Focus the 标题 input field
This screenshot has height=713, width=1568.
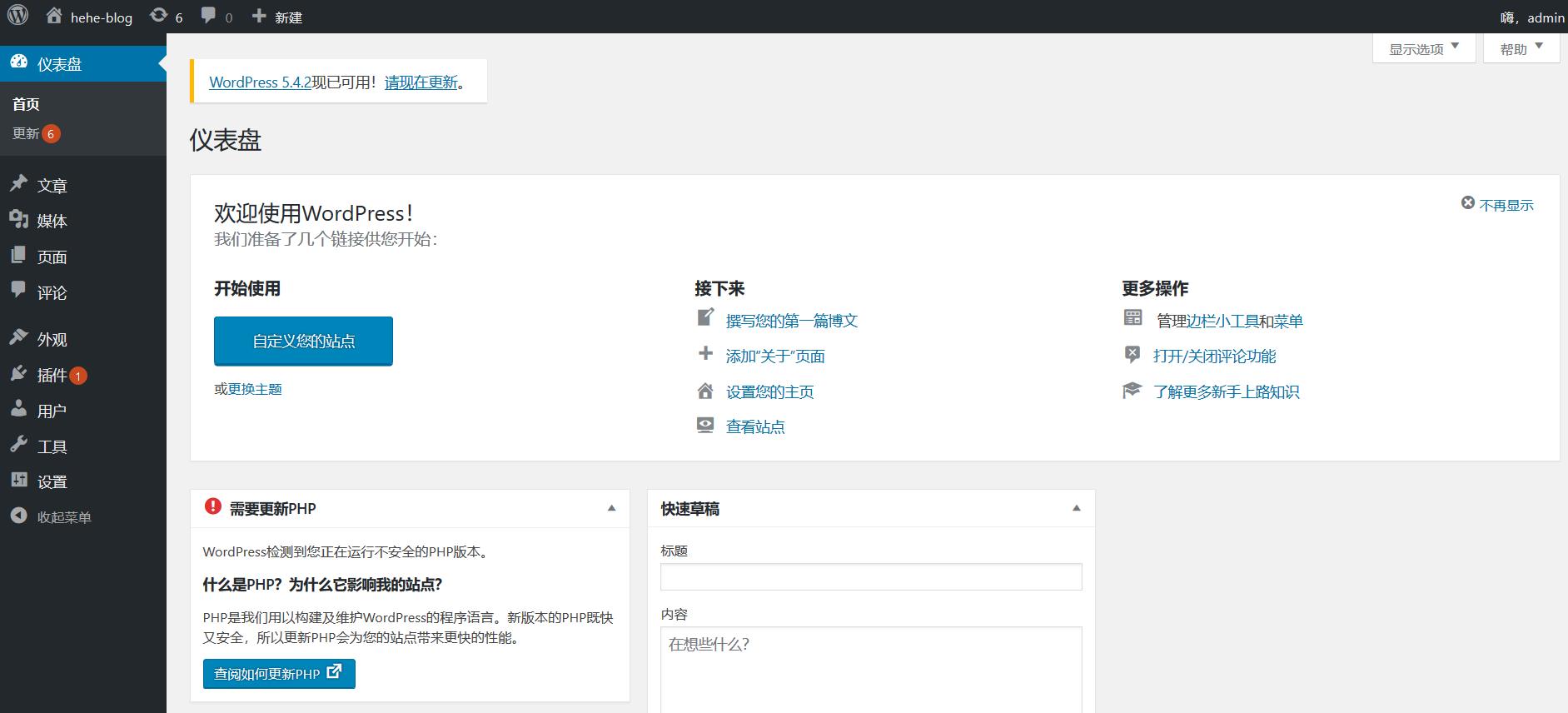(871, 576)
